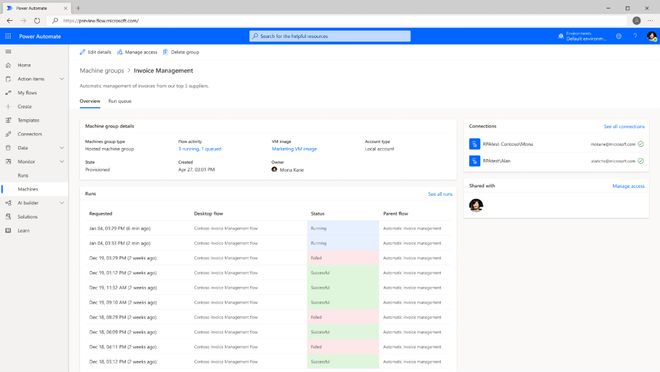Select Machines in the sidebar
Screen dimensions: 660x372
pos(34,189)
